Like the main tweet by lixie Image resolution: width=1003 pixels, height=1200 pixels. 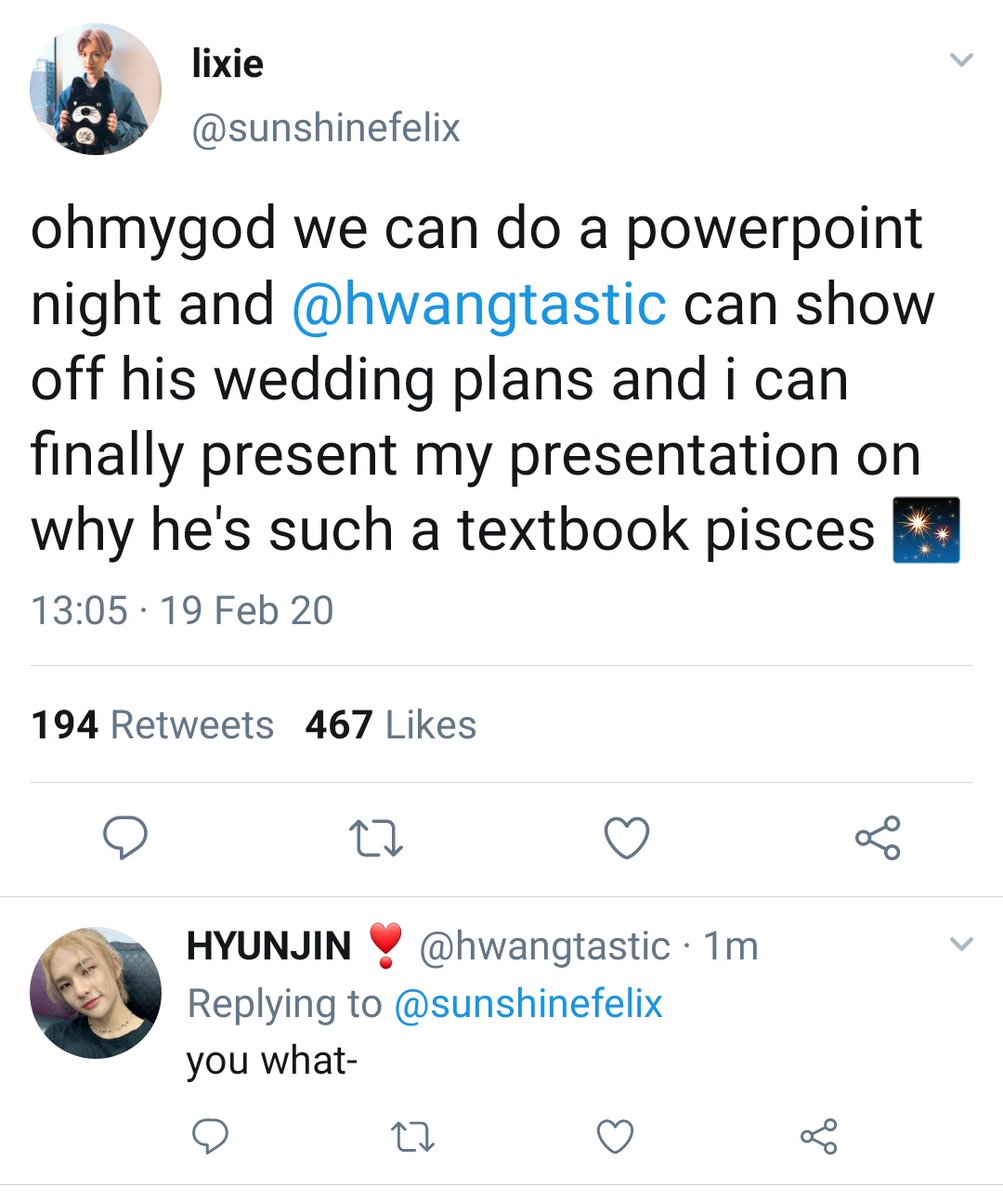(x=629, y=838)
